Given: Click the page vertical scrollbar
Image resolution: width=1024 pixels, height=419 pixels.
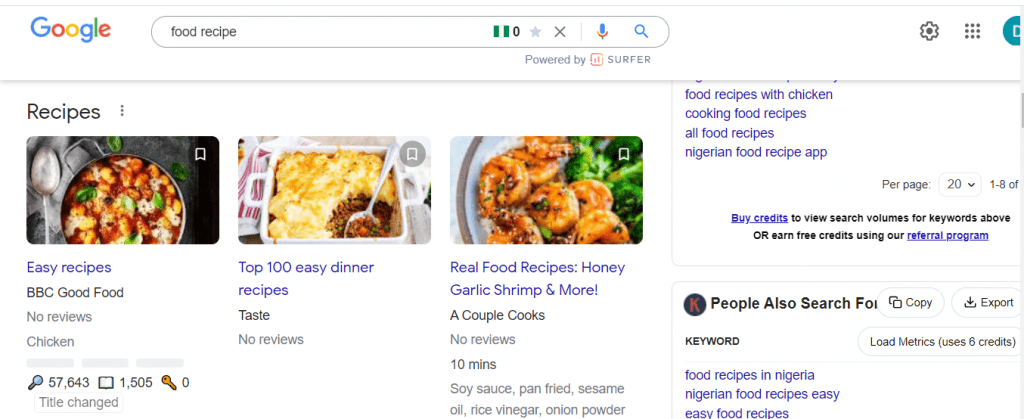Looking at the screenshot, I should [1021, 111].
